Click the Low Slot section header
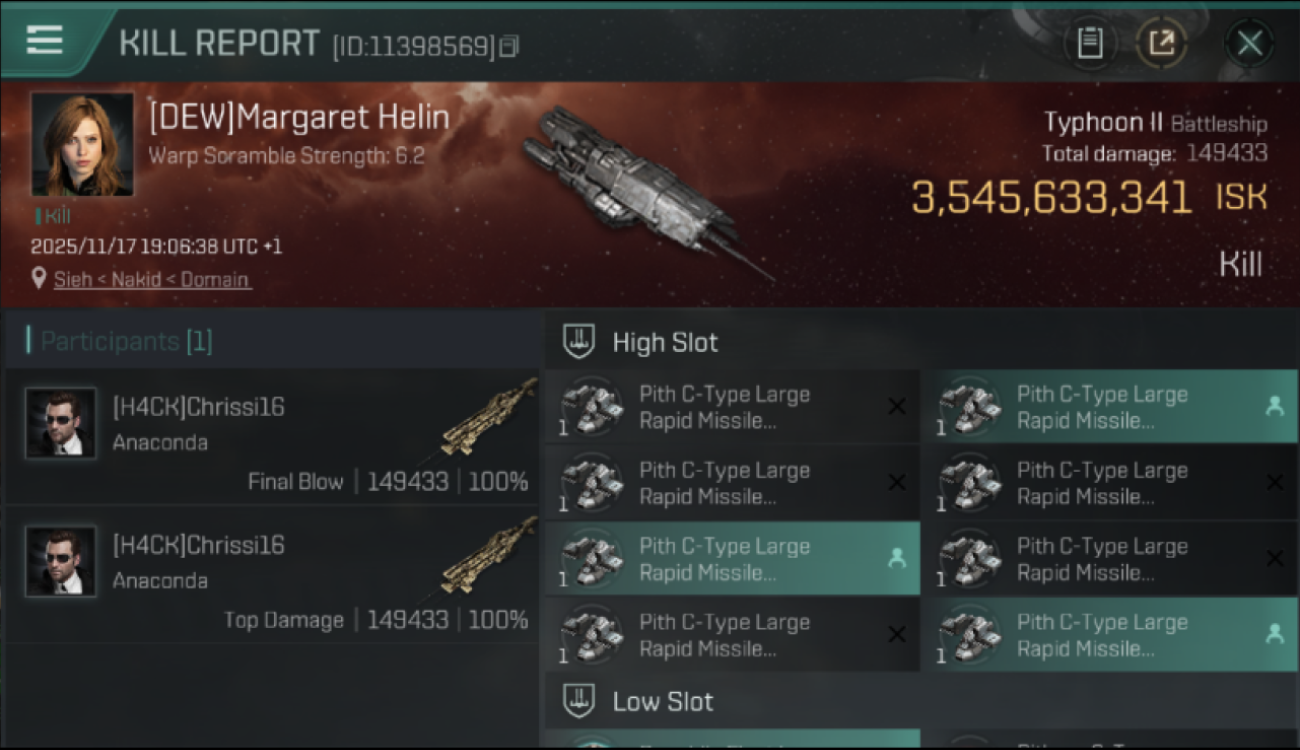Screen dimensions: 1300x750 click(x=663, y=701)
